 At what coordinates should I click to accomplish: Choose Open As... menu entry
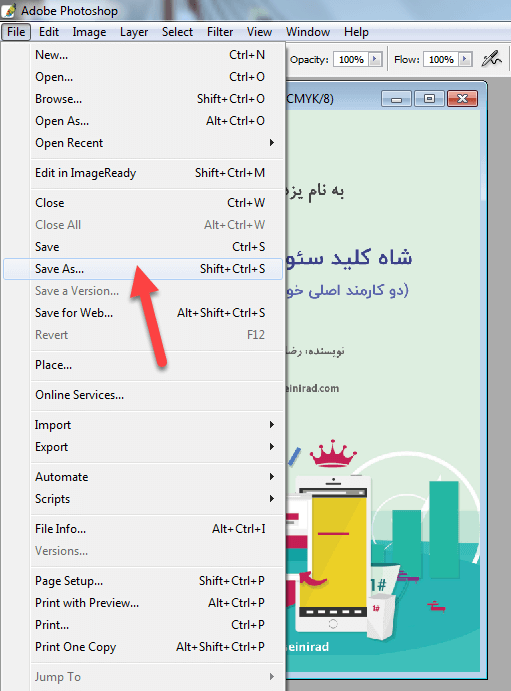(x=143, y=121)
